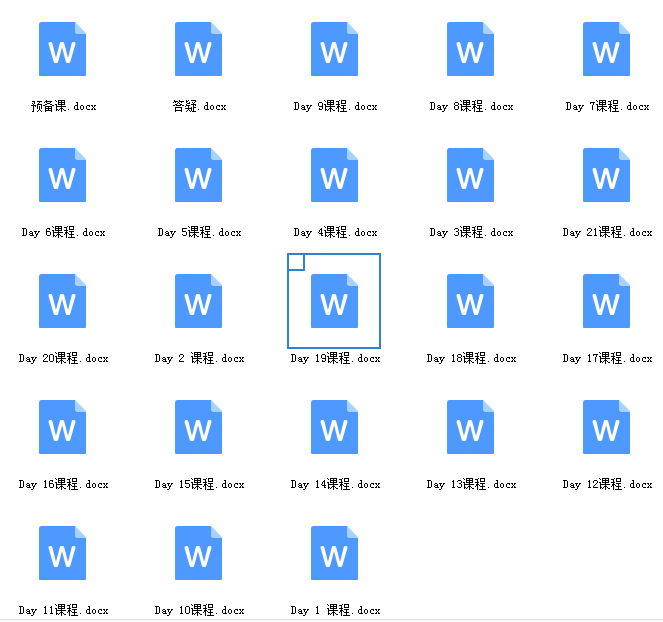Click the file label Day 14课程.docx

335,484
